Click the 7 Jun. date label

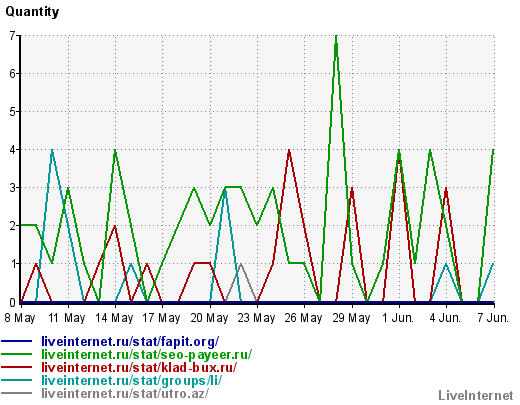point(493,318)
